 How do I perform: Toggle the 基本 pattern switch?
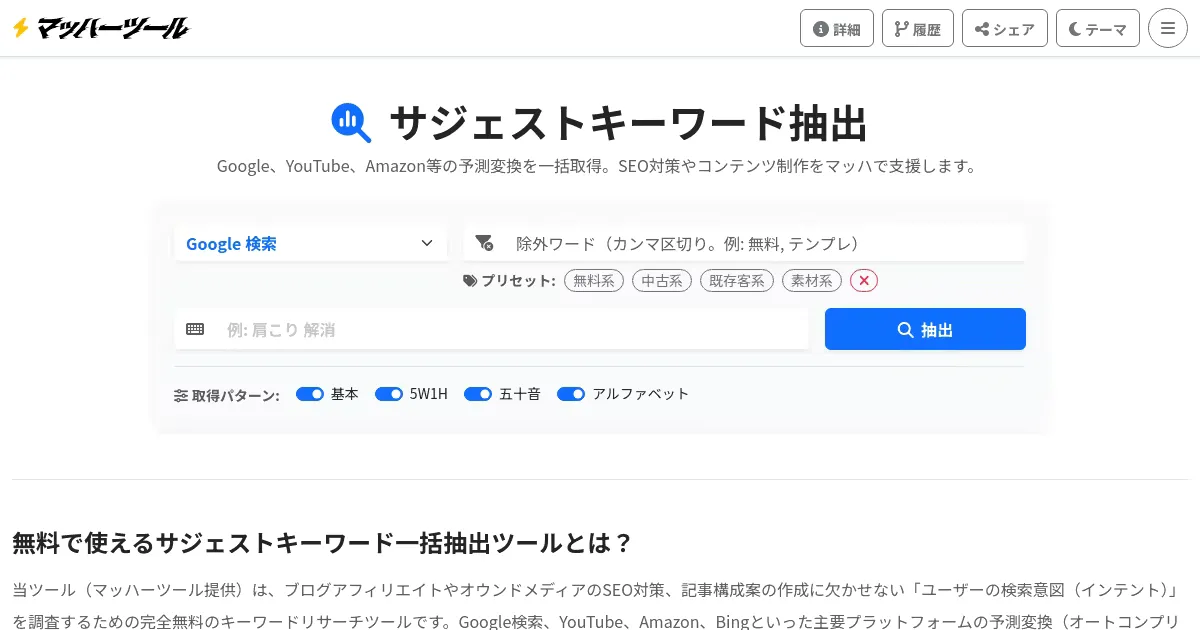tap(310, 394)
